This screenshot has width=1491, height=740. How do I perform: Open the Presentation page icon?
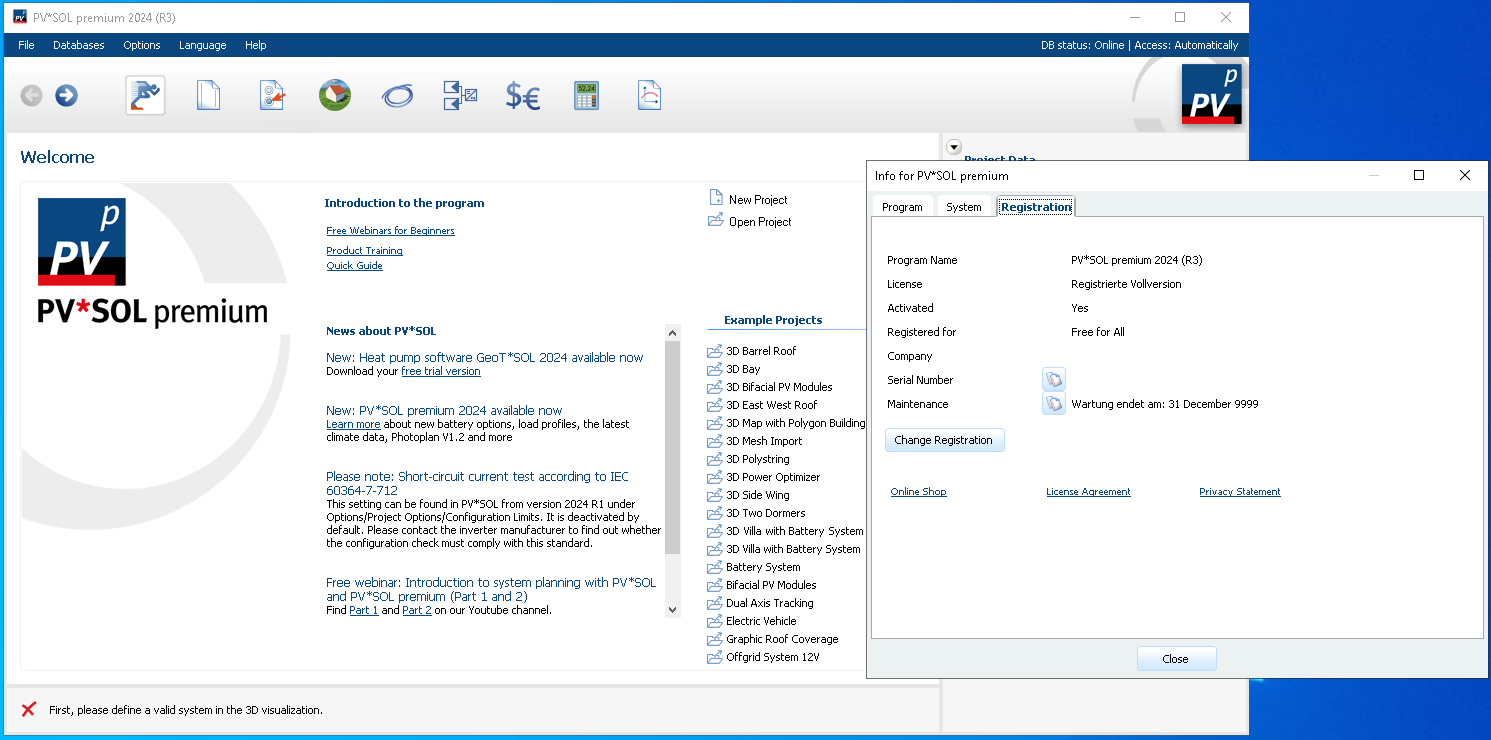[649, 96]
